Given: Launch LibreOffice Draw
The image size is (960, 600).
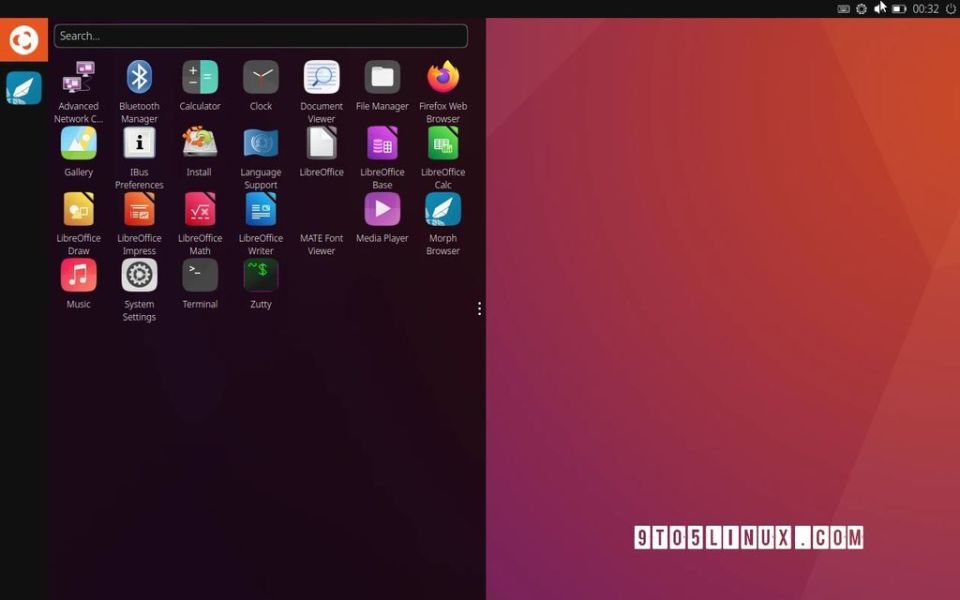Looking at the screenshot, I should (x=78, y=209).
